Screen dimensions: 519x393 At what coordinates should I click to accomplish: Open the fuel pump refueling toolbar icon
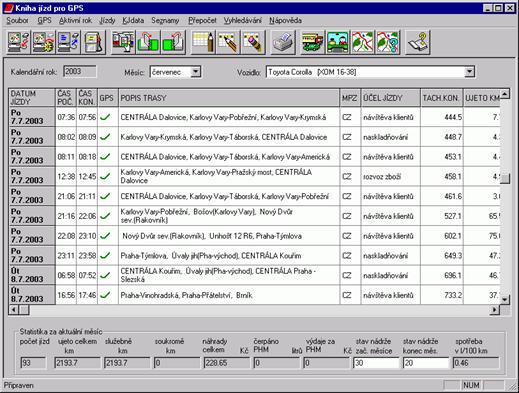coord(93,42)
